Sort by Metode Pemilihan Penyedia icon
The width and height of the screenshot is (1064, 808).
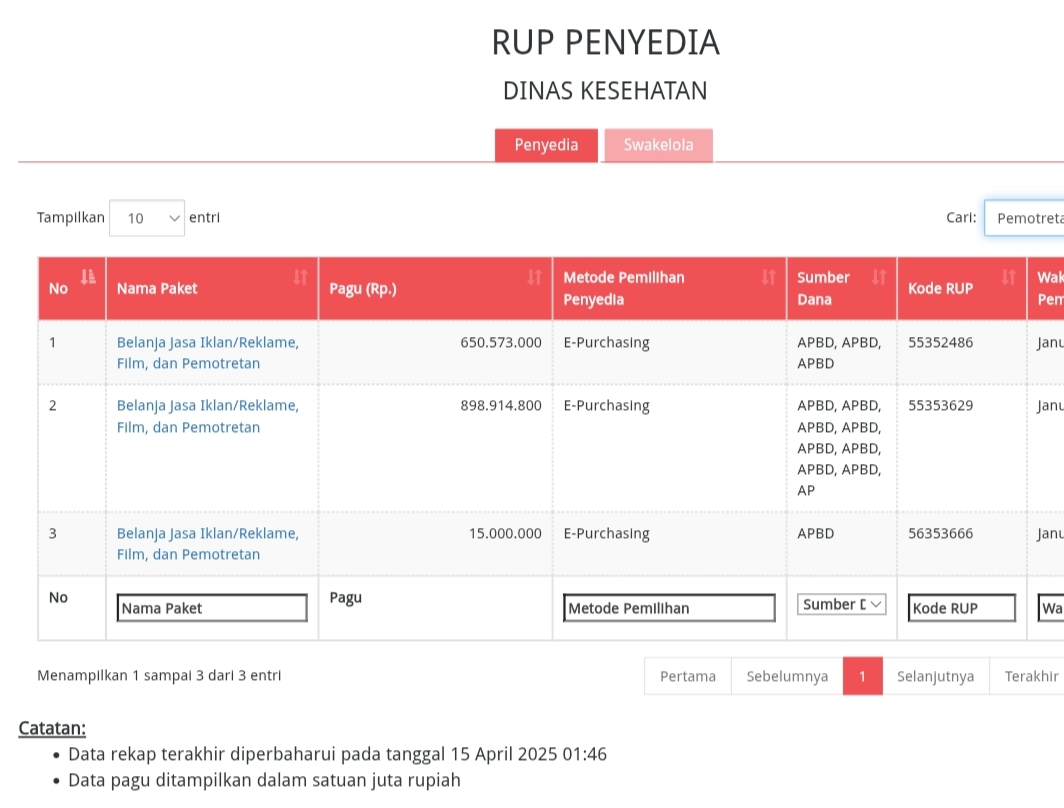pyautogui.click(x=768, y=277)
